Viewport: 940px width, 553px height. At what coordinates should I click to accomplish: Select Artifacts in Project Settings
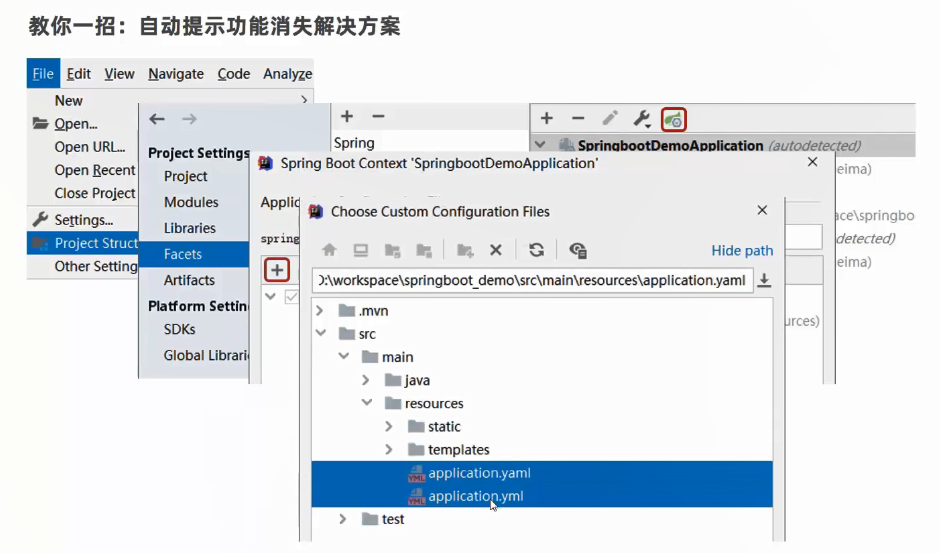(x=189, y=280)
